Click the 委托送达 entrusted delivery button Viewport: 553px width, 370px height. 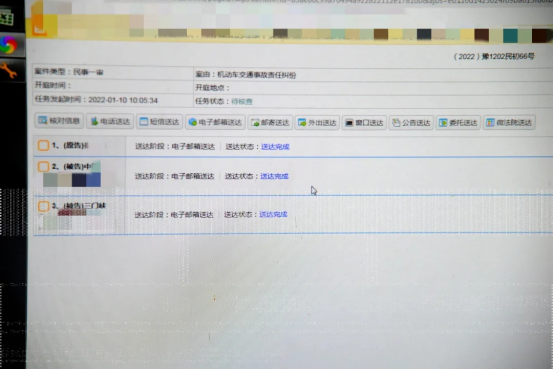tap(458, 122)
